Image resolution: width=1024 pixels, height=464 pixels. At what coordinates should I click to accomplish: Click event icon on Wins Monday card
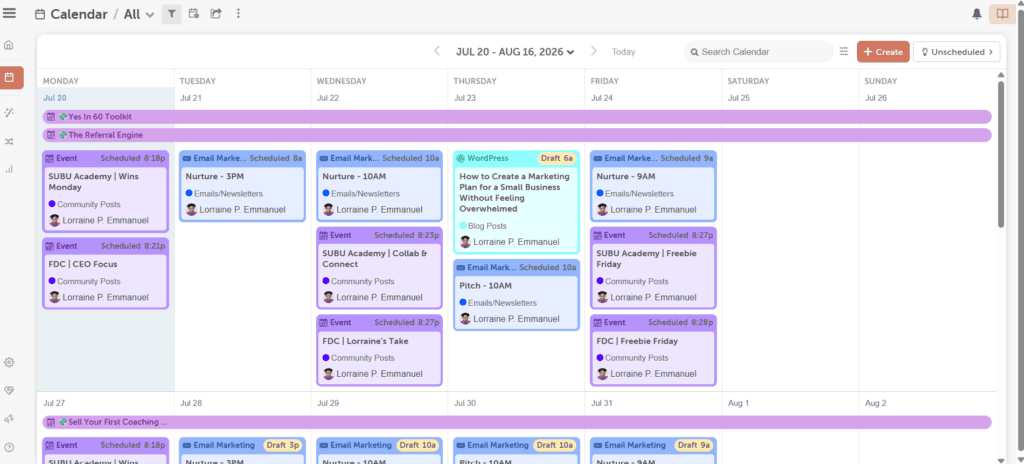tap(50, 158)
